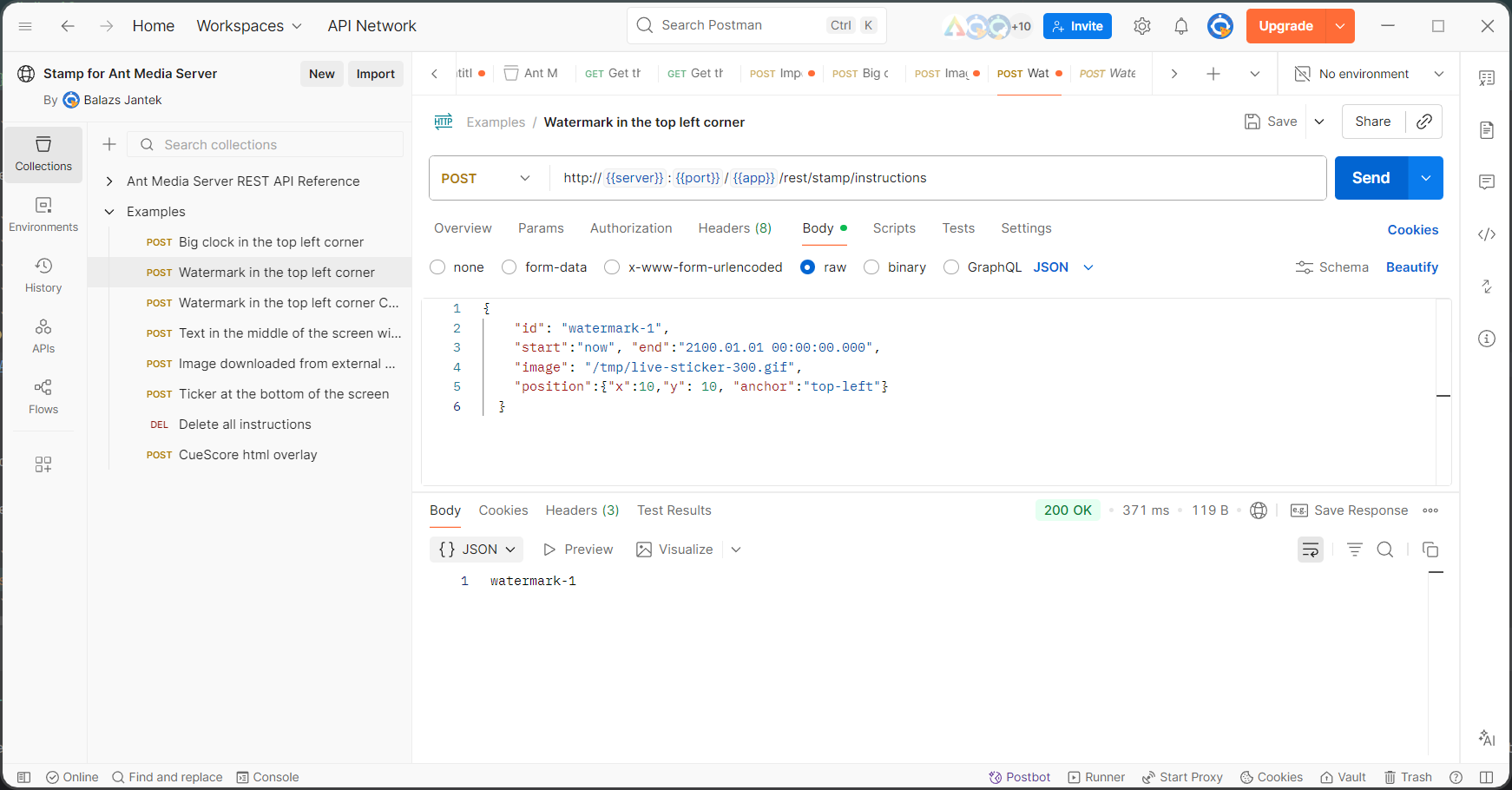Open the Collections sidebar panel
The image size is (1512, 790).
(x=43, y=155)
